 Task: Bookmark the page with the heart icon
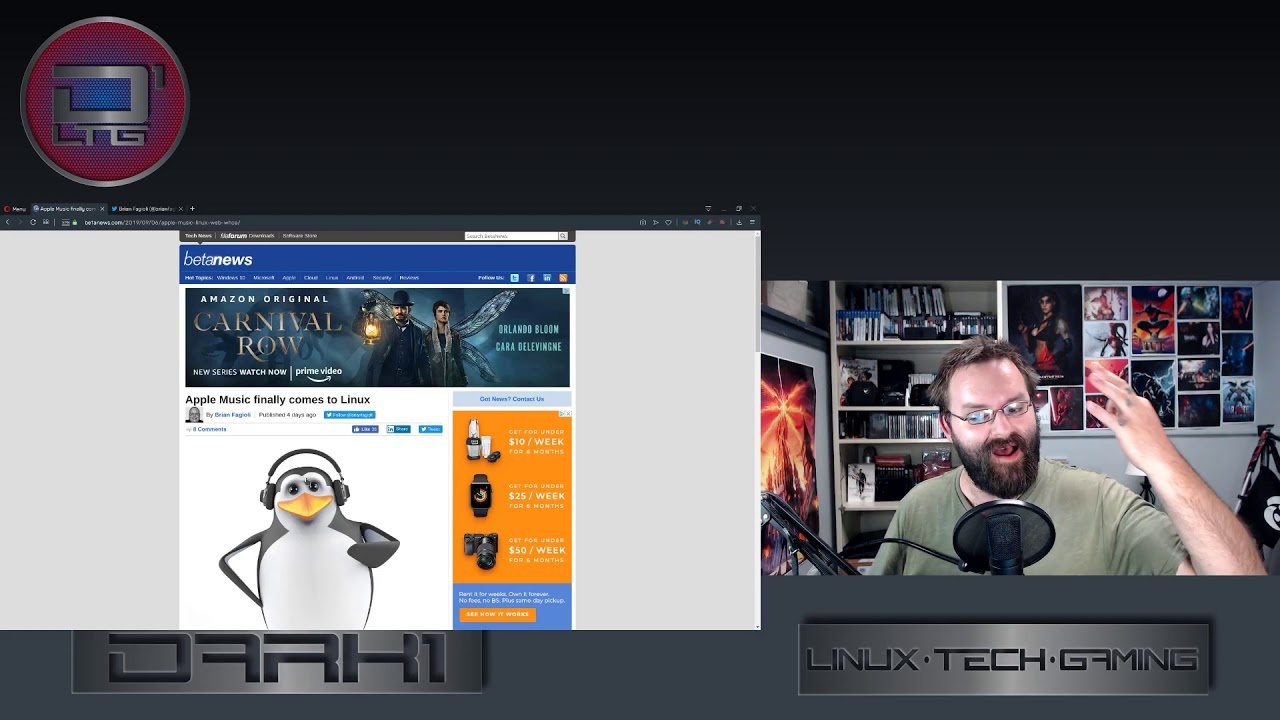pyautogui.click(x=668, y=222)
